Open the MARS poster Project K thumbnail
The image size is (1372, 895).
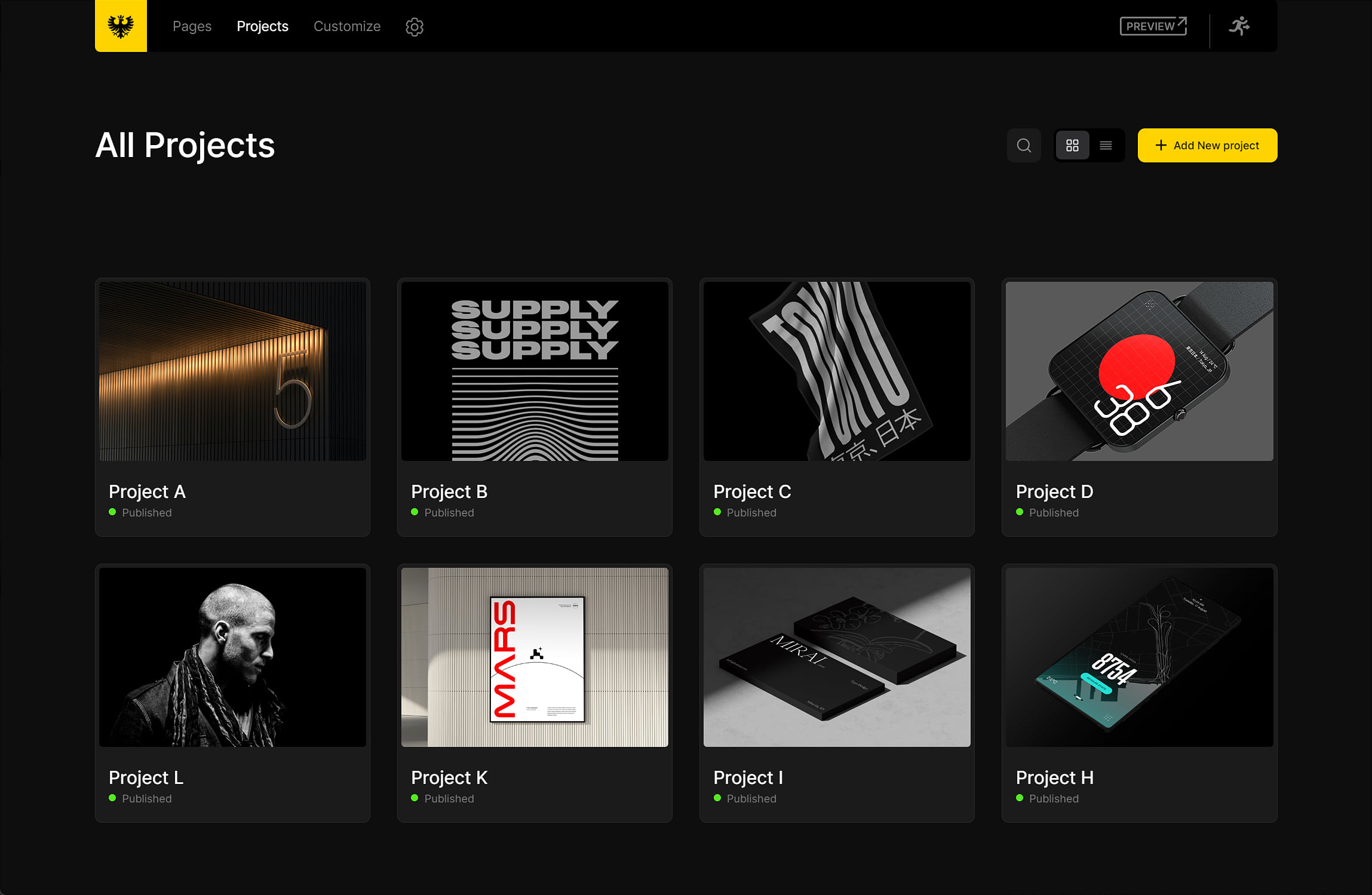click(x=535, y=657)
